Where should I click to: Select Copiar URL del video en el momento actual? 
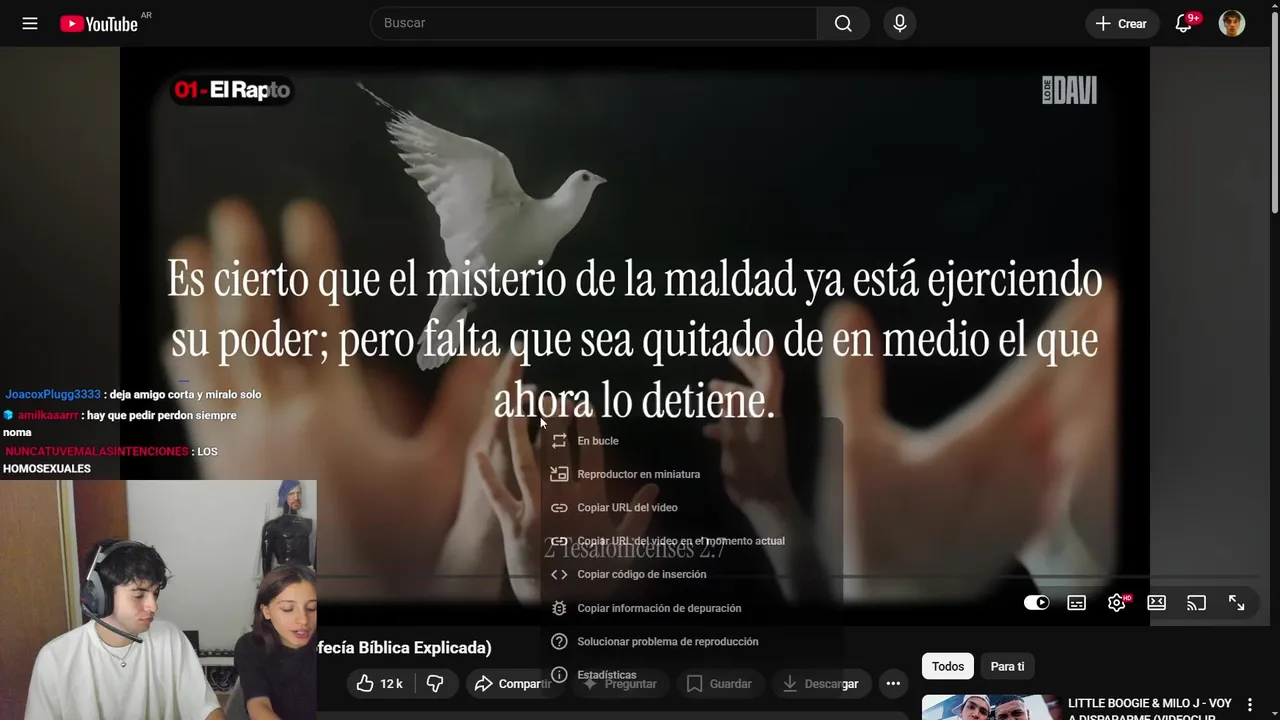(692, 541)
